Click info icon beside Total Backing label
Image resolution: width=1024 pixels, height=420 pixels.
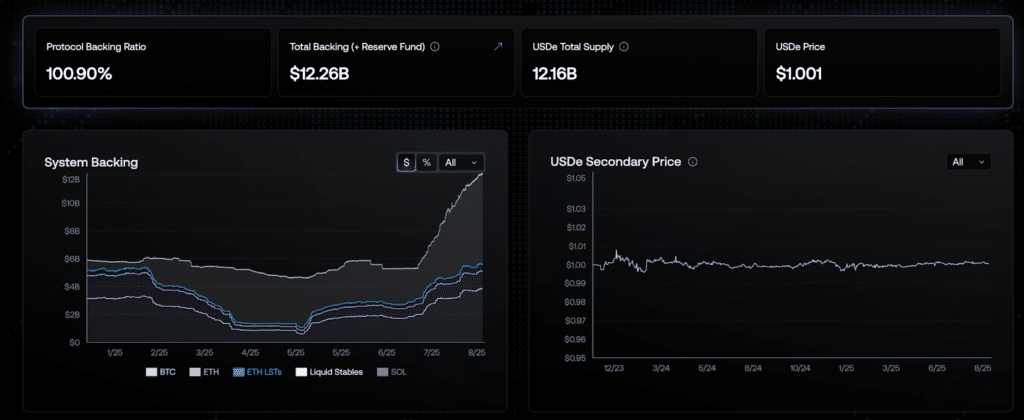point(435,47)
